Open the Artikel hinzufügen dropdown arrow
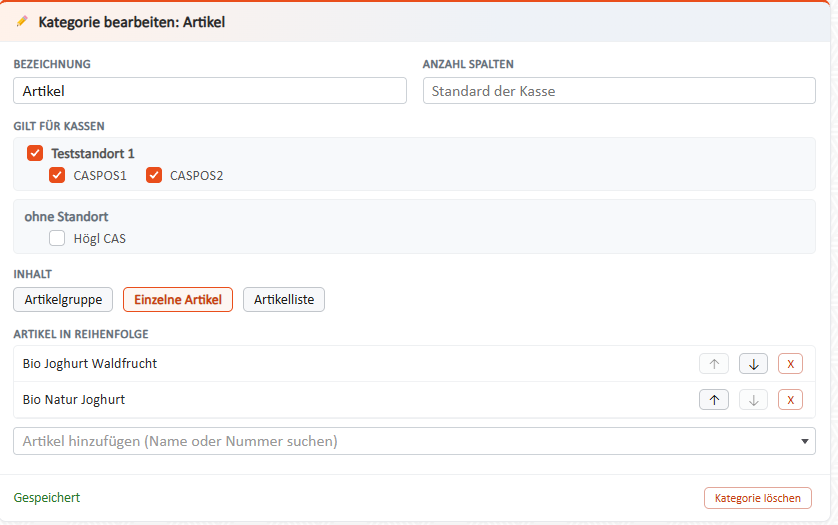838x525 pixels. [804, 442]
